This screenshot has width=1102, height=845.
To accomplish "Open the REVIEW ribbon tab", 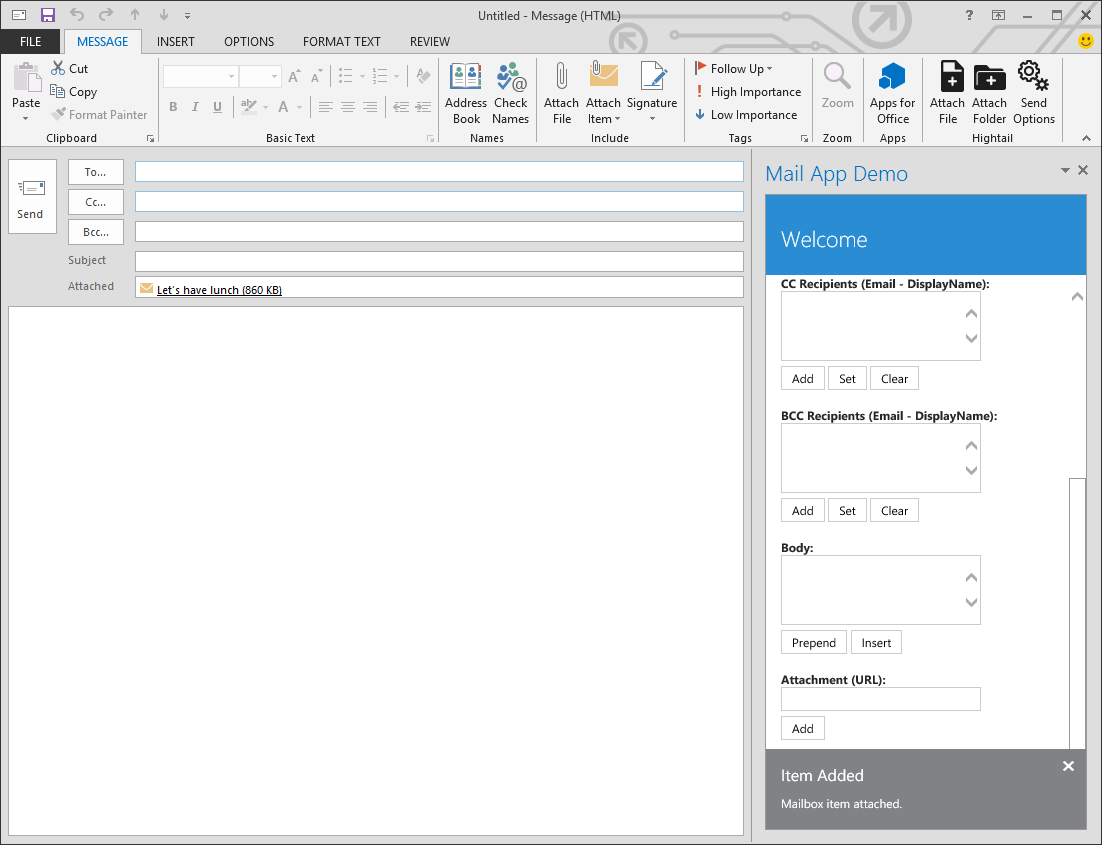I will 429,41.
